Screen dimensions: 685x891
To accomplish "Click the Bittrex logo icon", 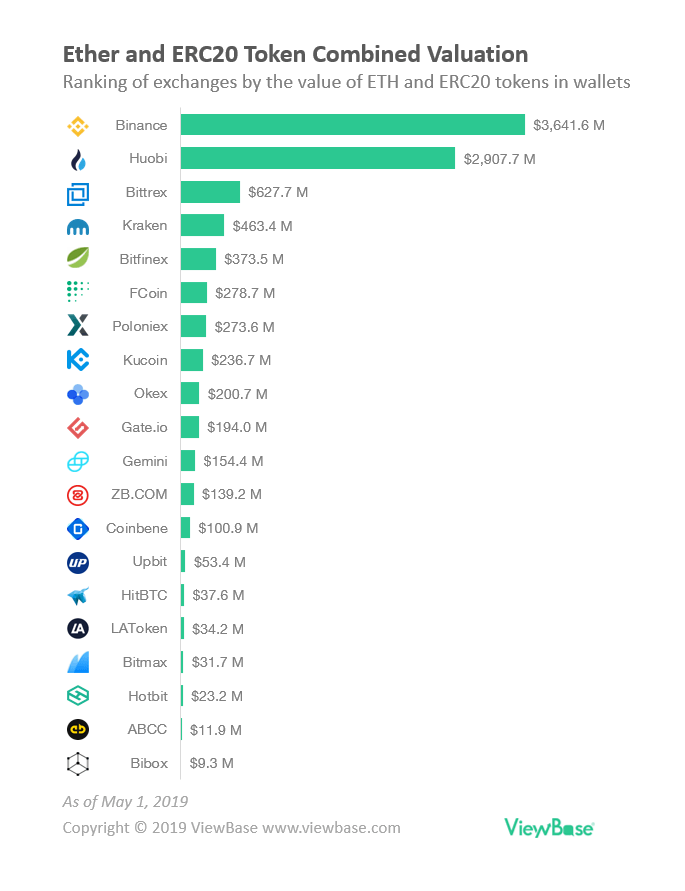I will coord(78,193).
